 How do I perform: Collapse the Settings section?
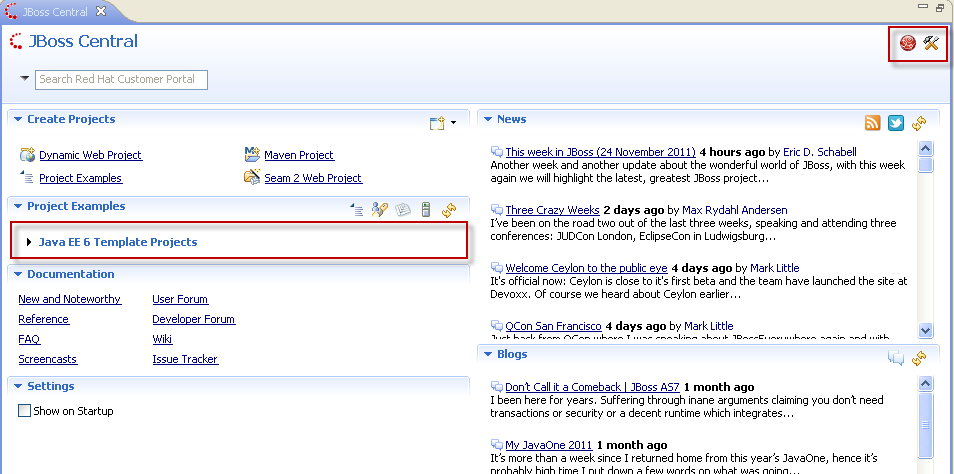coord(18,387)
